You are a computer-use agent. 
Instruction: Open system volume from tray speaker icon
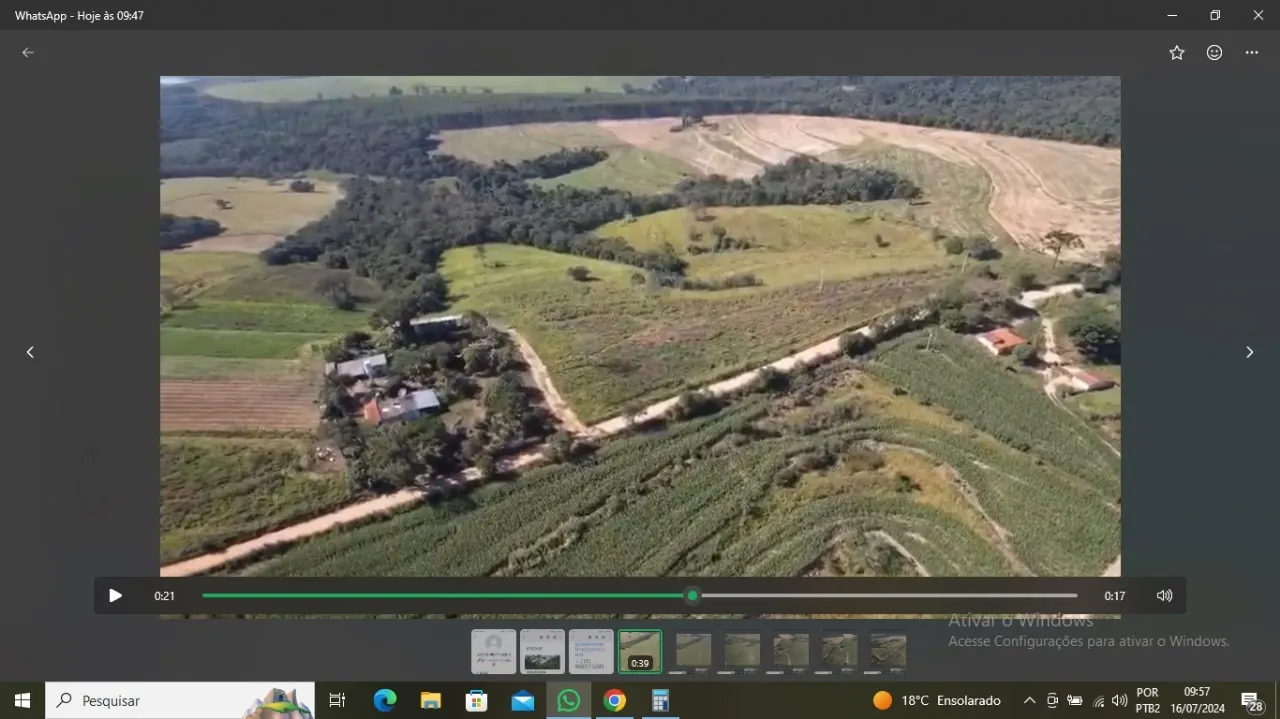click(x=1119, y=701)
